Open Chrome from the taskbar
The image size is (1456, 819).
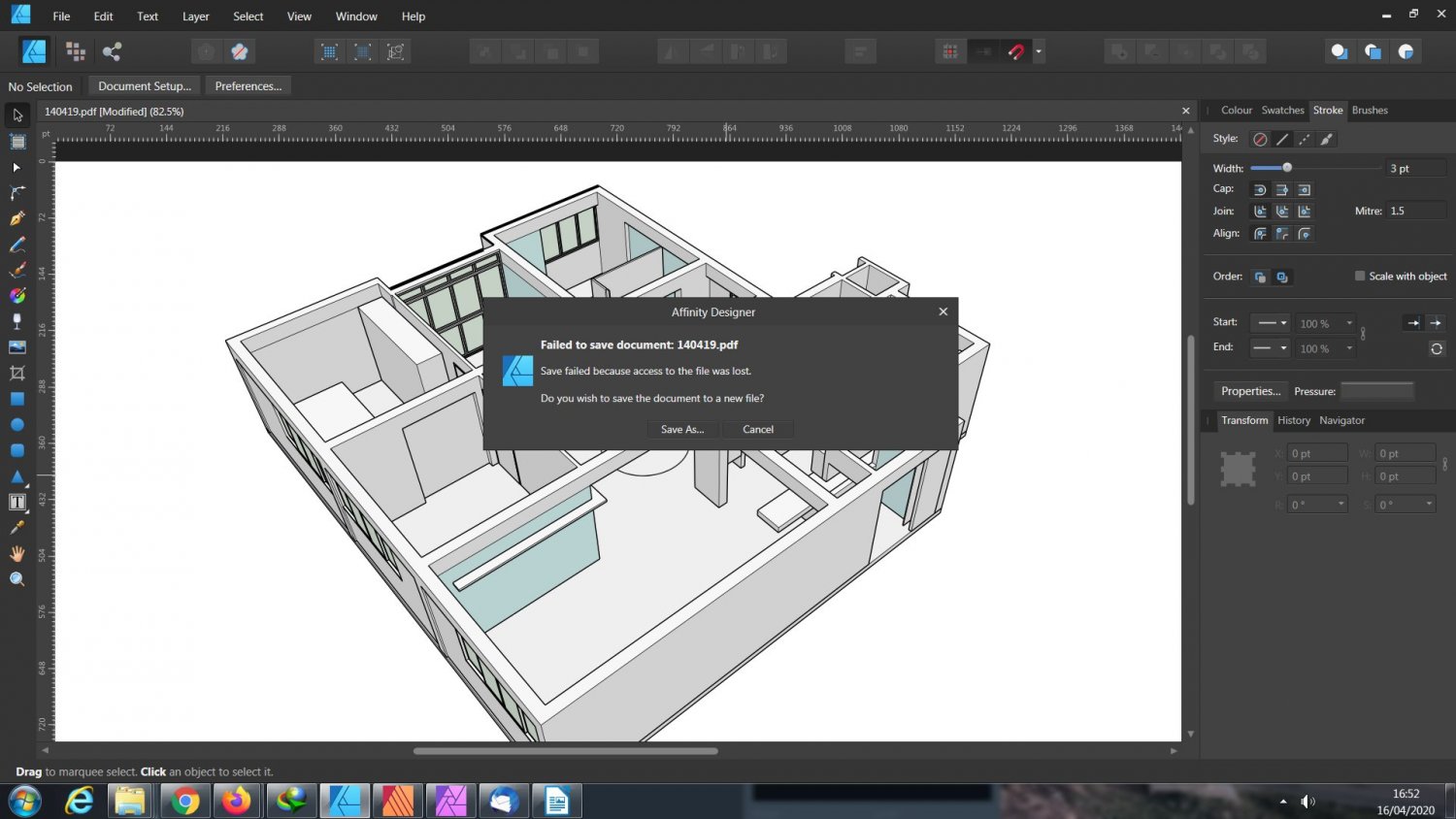183,801
